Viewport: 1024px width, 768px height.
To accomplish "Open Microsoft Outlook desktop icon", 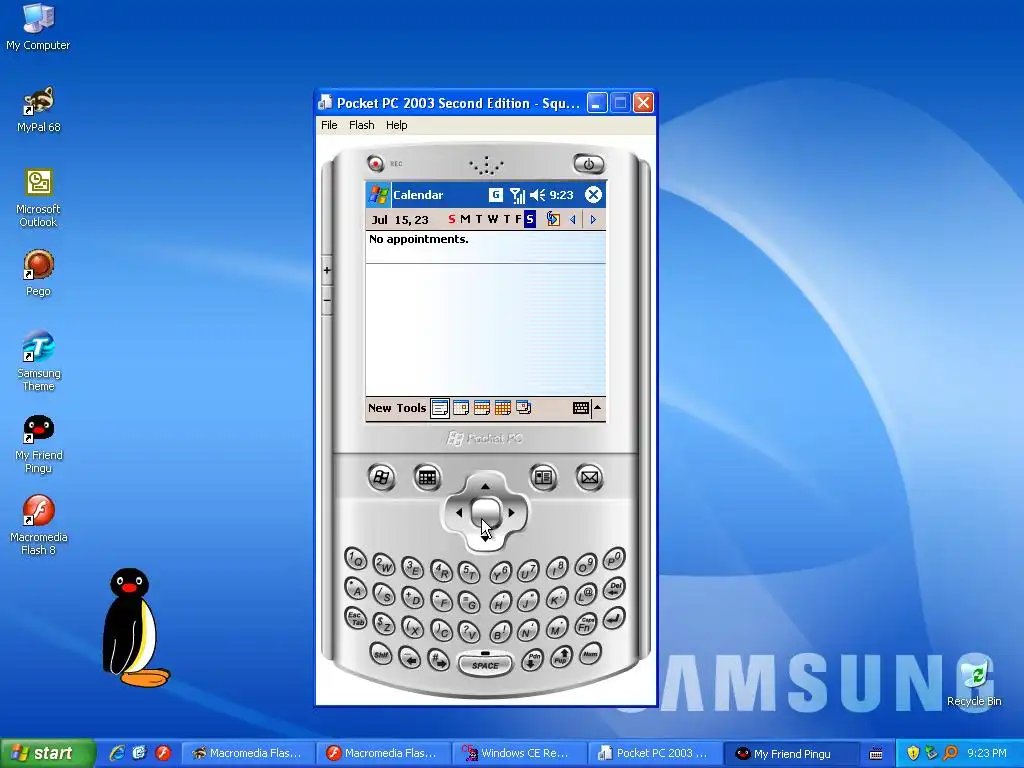I will click(38, 198).
